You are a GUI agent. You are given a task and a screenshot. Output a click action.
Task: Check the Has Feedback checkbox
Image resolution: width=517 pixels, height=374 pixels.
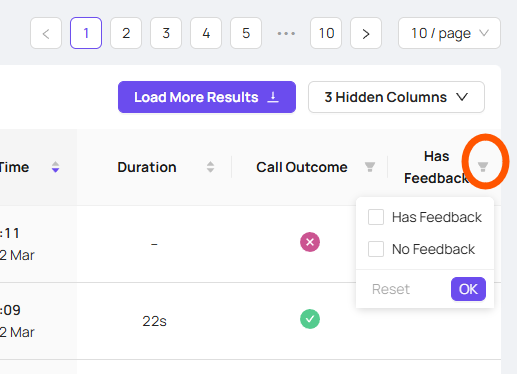pos(376,217)
